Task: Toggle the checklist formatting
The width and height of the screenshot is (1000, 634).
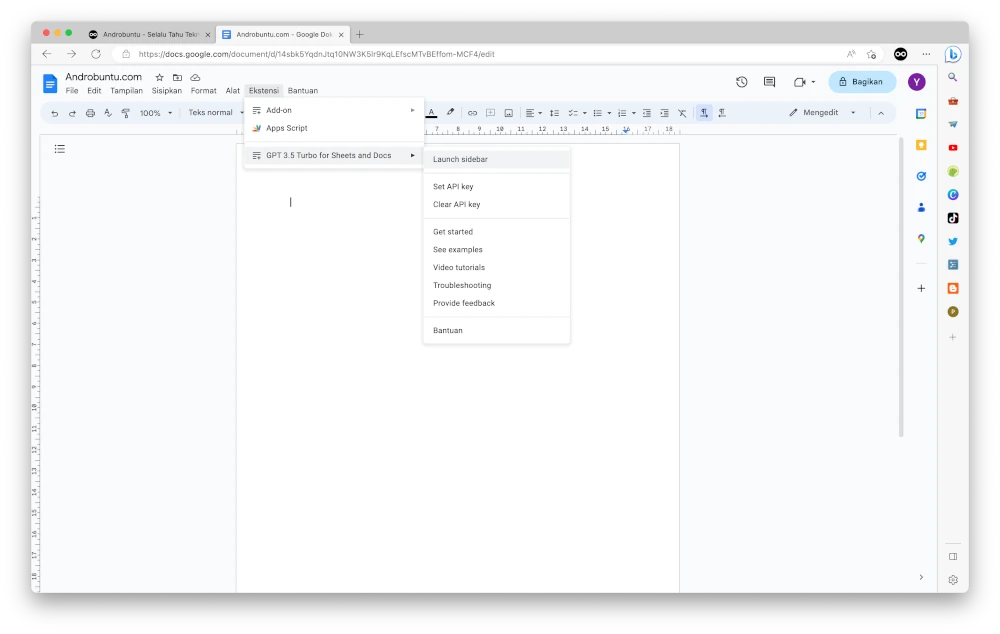Action: tap(573, 112)
